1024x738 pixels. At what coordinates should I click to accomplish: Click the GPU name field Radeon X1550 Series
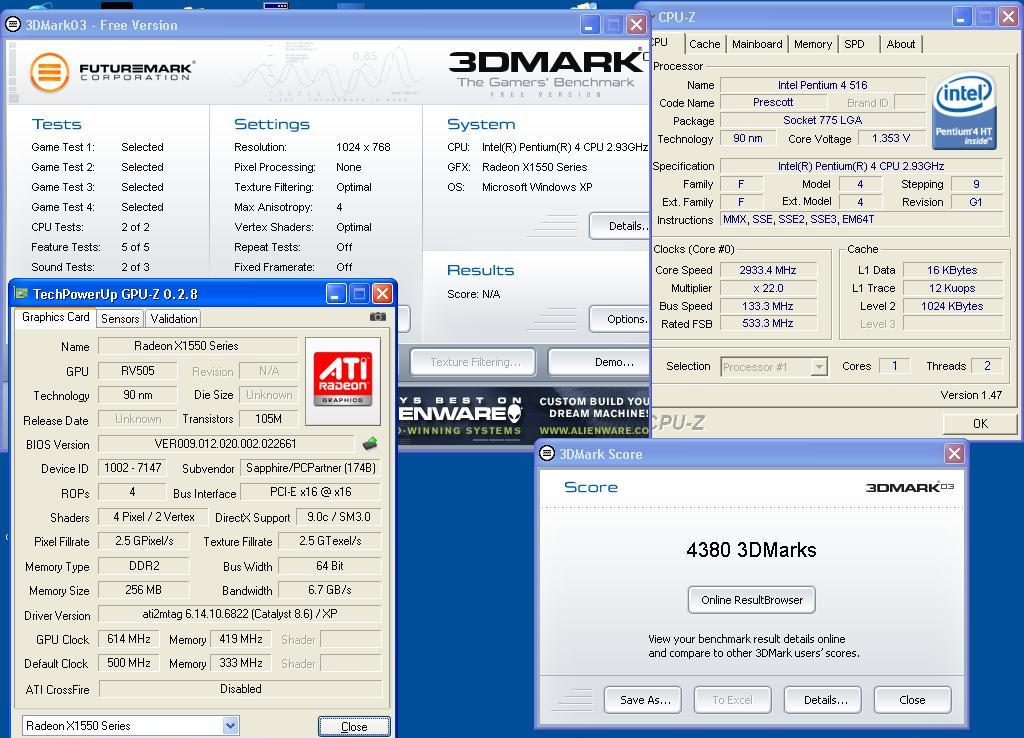(199, 345)
